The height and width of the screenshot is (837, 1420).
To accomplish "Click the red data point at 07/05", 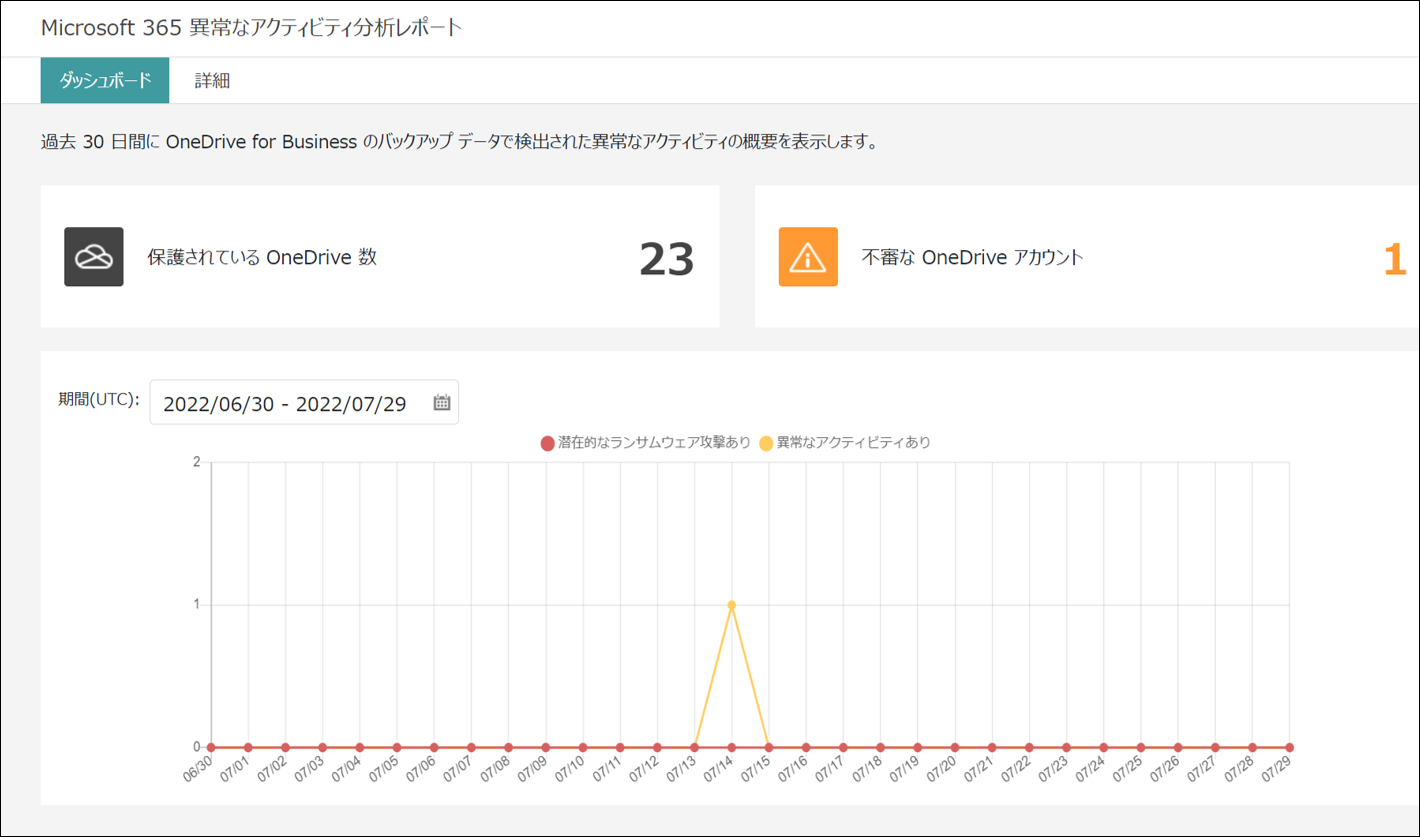I will click(397, 747).
